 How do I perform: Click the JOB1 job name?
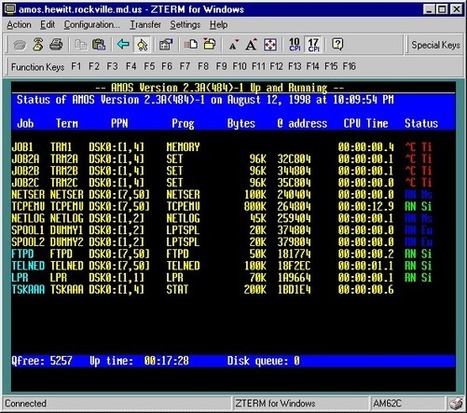22,147
